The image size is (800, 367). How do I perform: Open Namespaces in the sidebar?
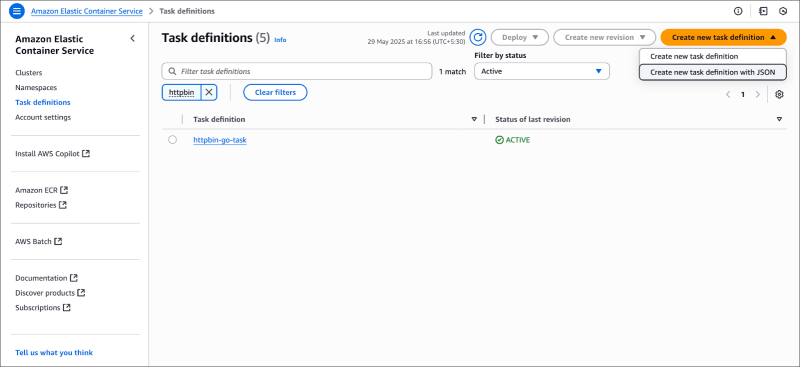[36, 88]
